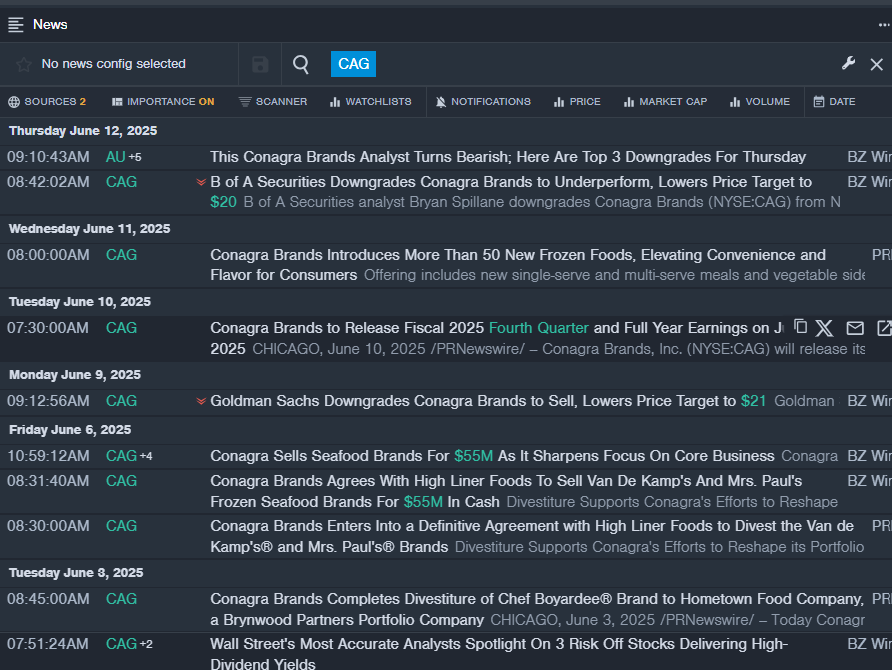Screen dimensions: 892x670
Task: Open B of A Securities Downgrades headline
Action: [x=511, y=182]
